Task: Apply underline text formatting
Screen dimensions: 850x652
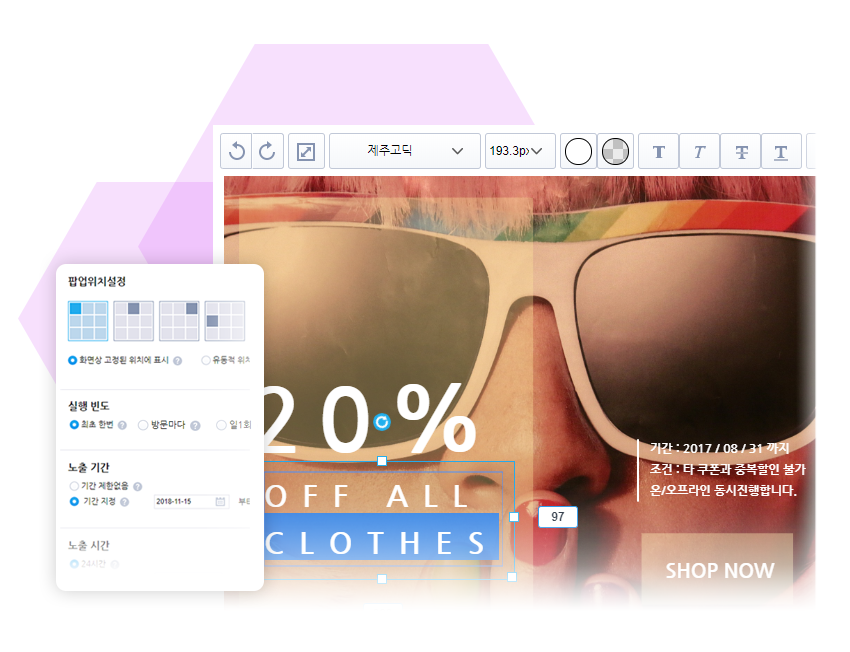Action: [x=781, y=151]
